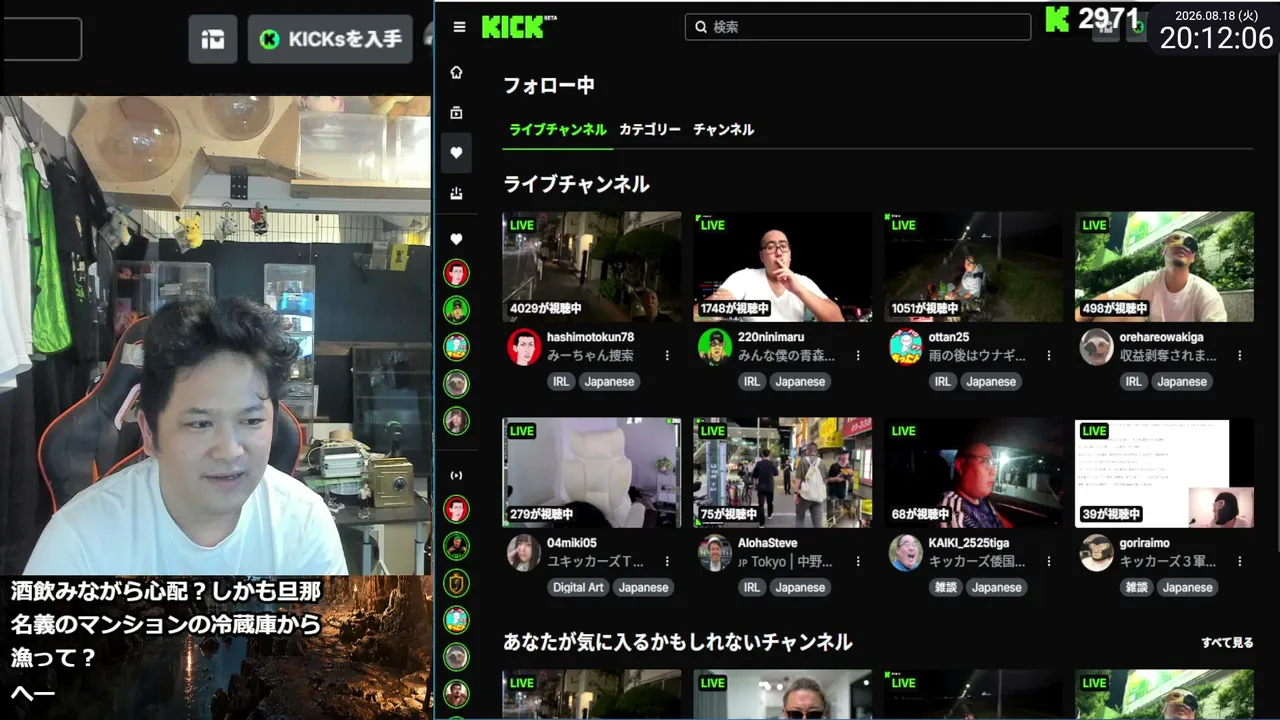The image size is (1280, 720).
Task: Open the more options menu for AlohaSteve
Action: click(858, 561)
